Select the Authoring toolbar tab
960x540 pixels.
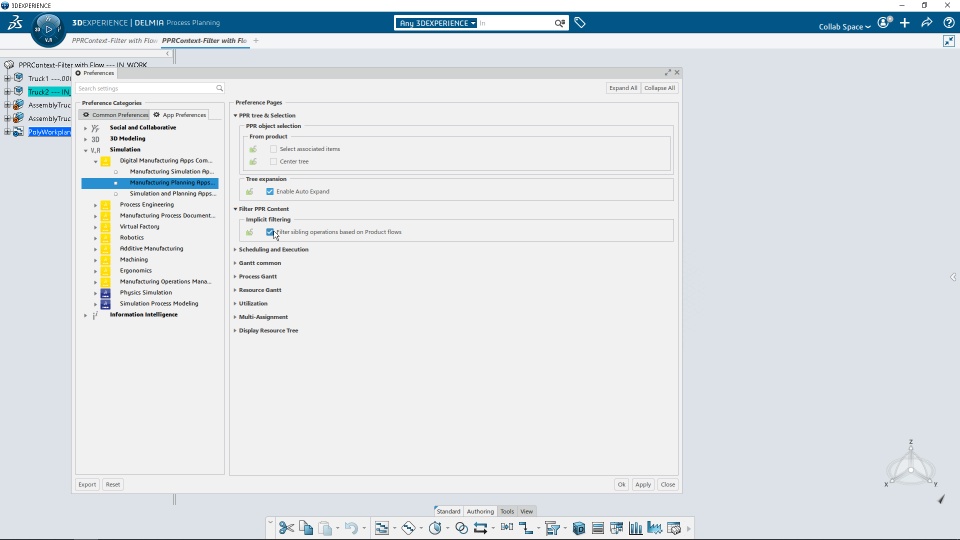(480, 511)
